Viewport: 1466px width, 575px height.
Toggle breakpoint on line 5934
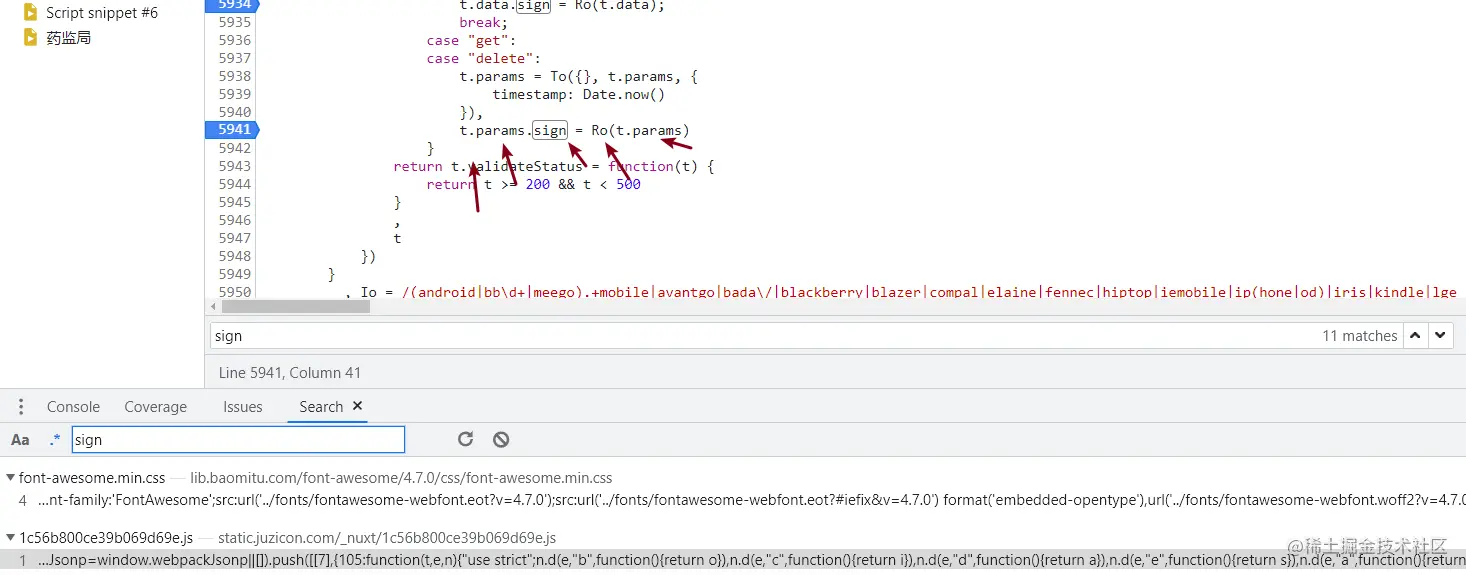(232, 5)
